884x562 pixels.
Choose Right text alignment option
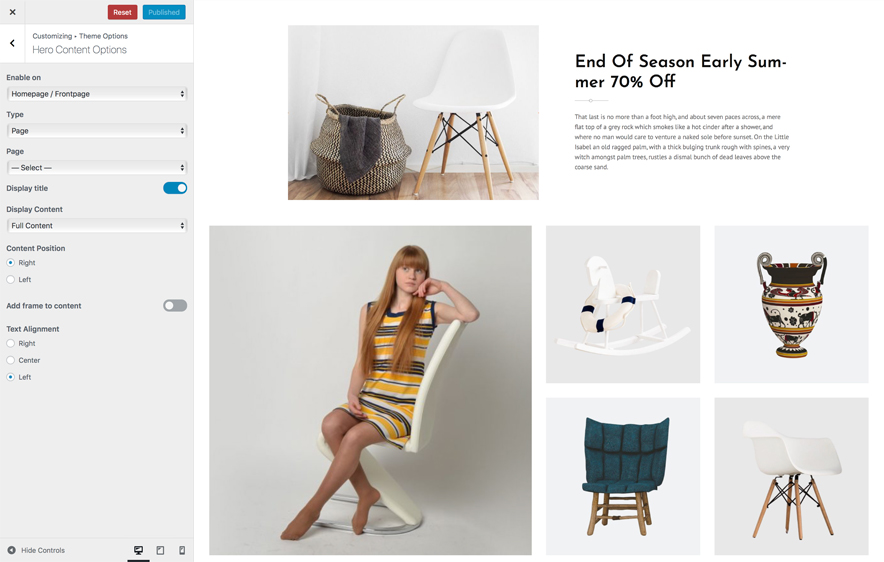click(x=11, y=343)
